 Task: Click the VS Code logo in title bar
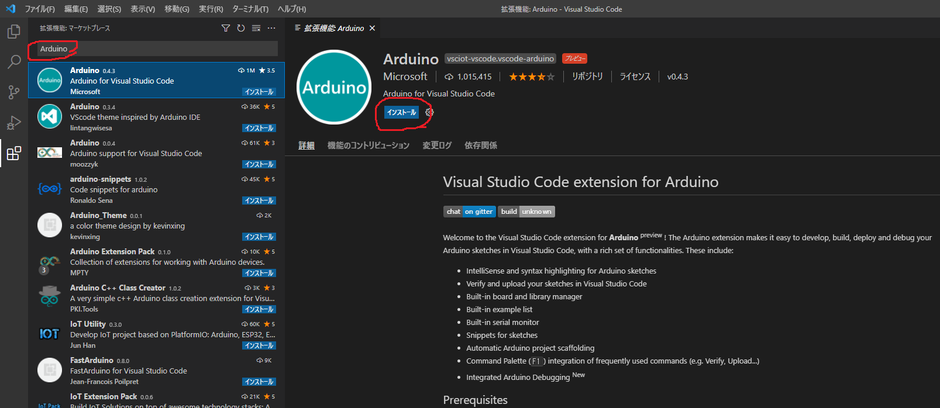tap(10, 9)
